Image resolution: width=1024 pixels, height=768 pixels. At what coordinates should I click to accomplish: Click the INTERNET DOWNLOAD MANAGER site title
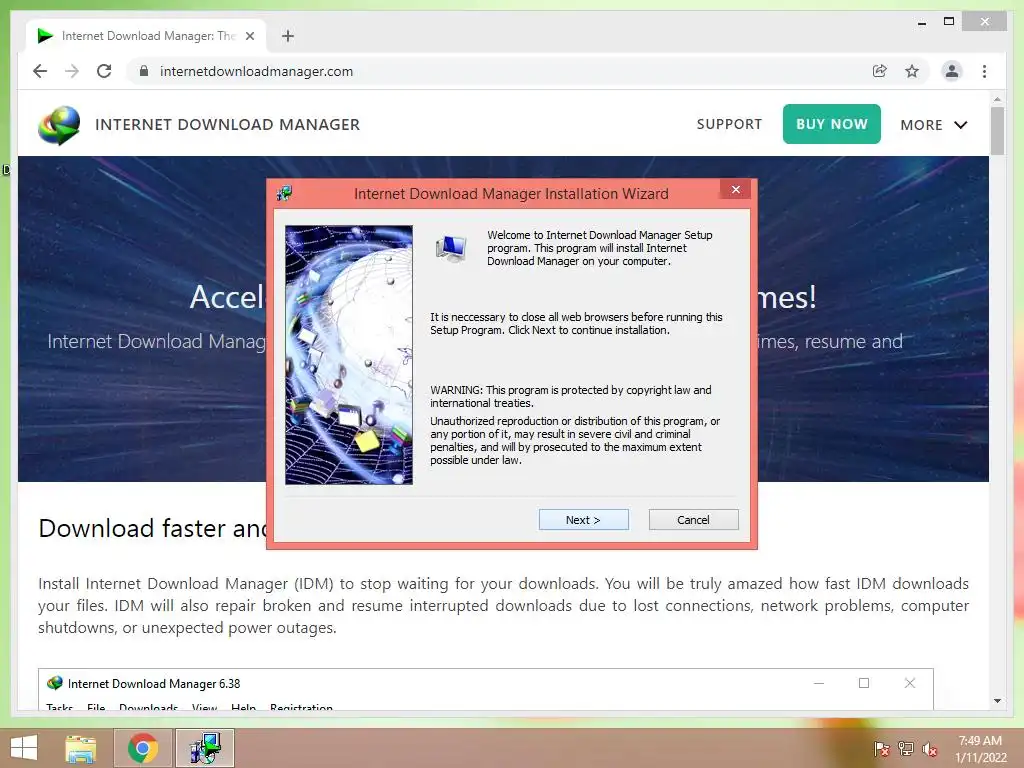tap(227, 125)
